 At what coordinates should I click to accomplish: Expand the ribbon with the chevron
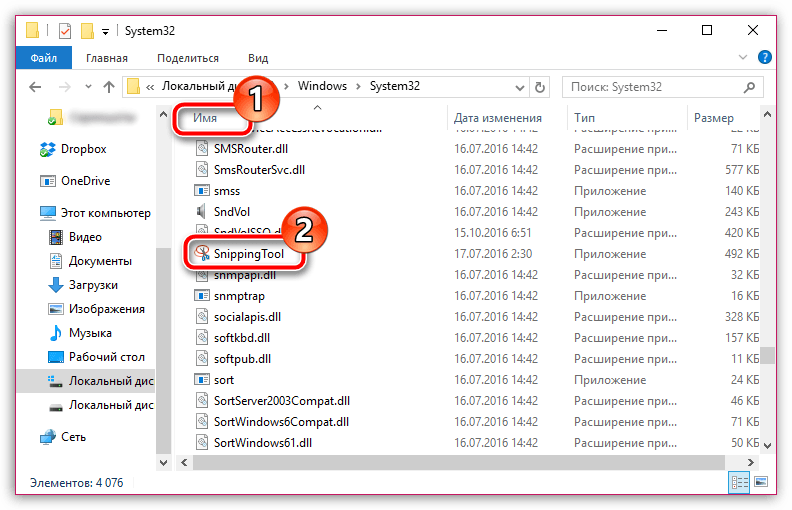pos(742,57)
